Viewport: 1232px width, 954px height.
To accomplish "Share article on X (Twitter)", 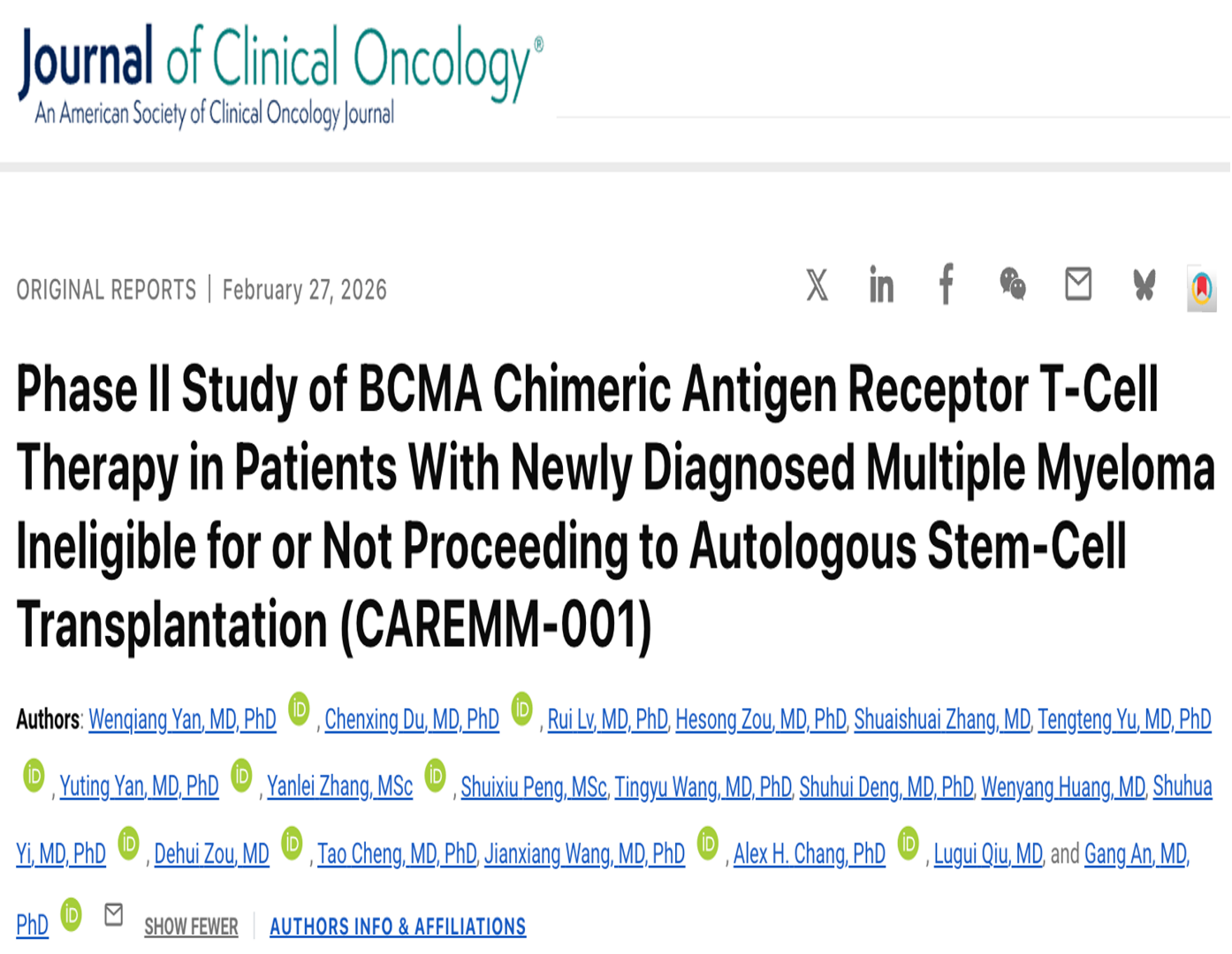I will [818, 286].
